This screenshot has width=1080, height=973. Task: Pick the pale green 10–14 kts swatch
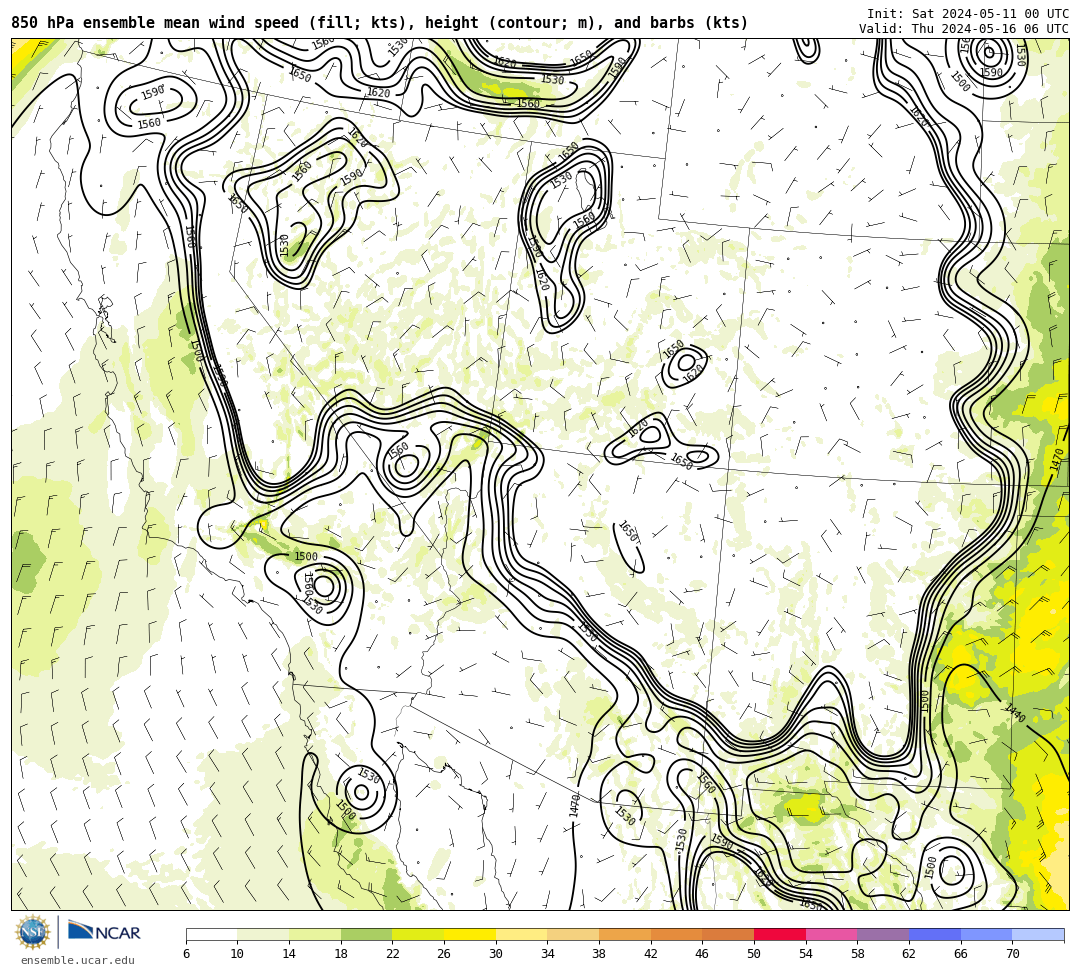pyautogui.click(x=263, y=934)
